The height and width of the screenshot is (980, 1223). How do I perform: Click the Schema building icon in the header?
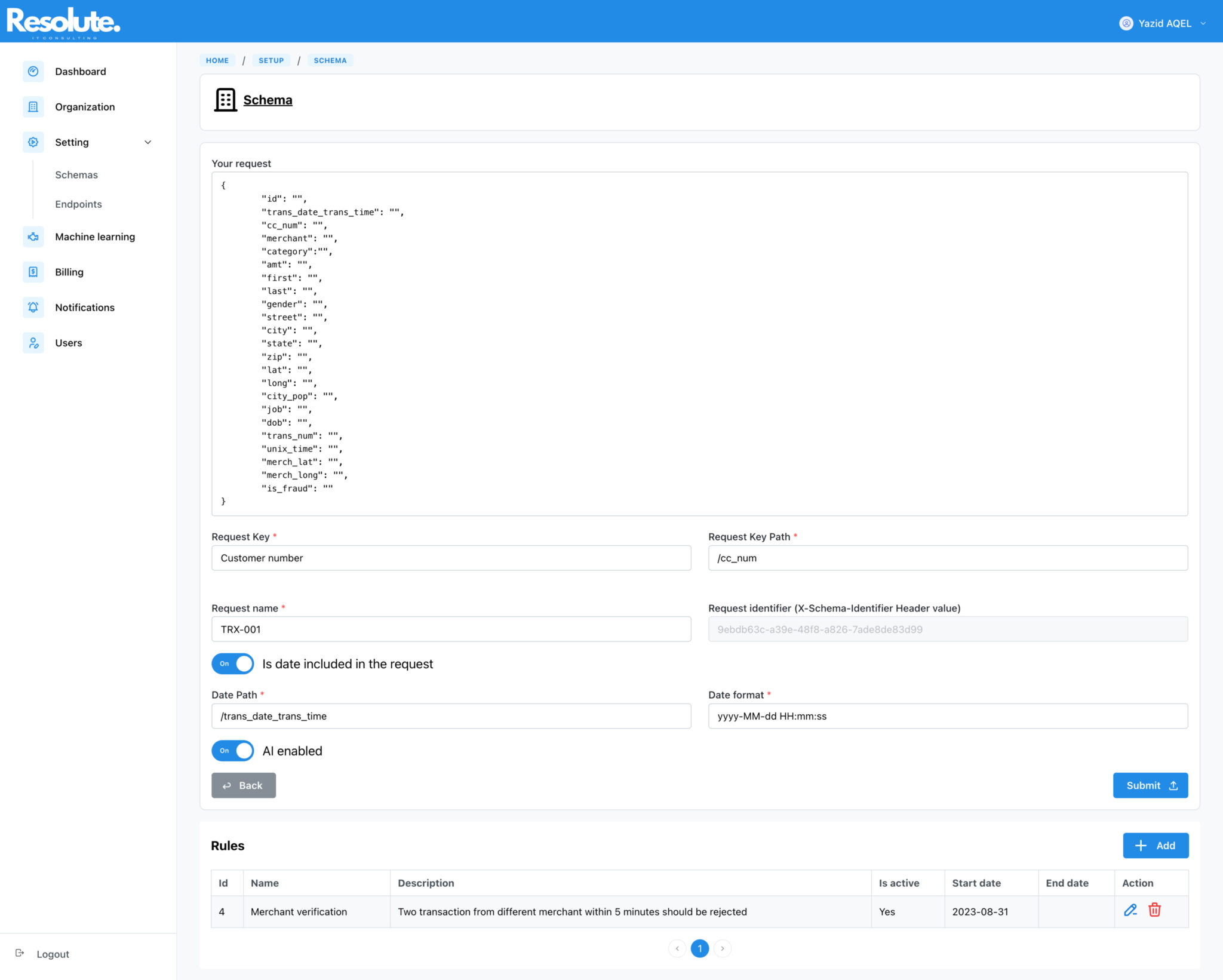(225, 100)
